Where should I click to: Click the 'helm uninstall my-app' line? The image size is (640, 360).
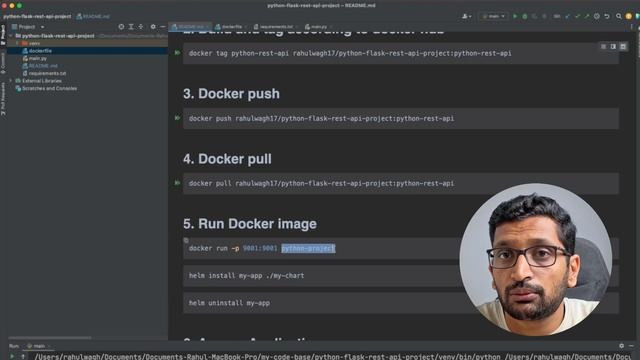(x=229, y=303)
